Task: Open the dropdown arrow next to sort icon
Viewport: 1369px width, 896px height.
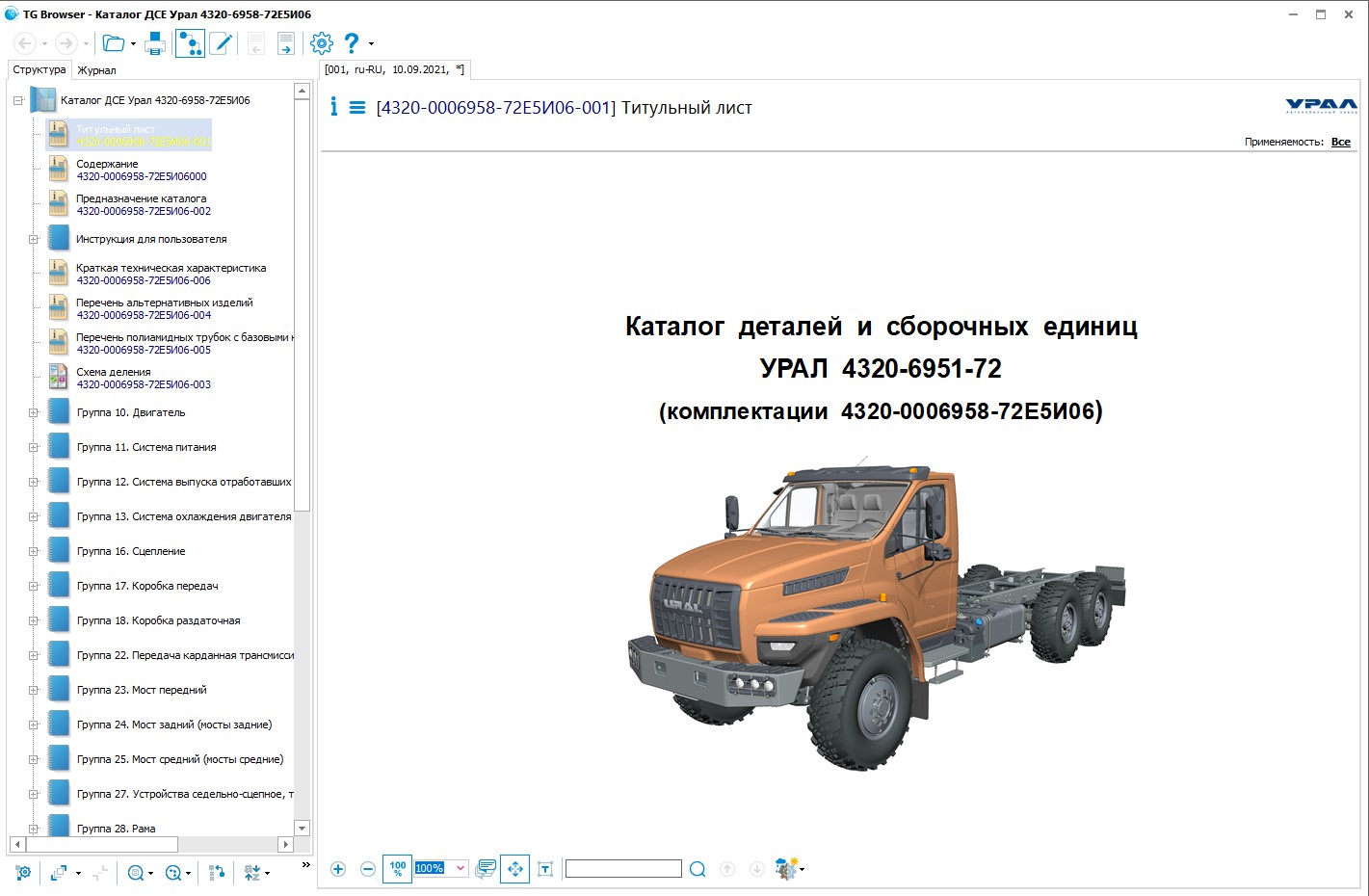Action: [267, 874]
